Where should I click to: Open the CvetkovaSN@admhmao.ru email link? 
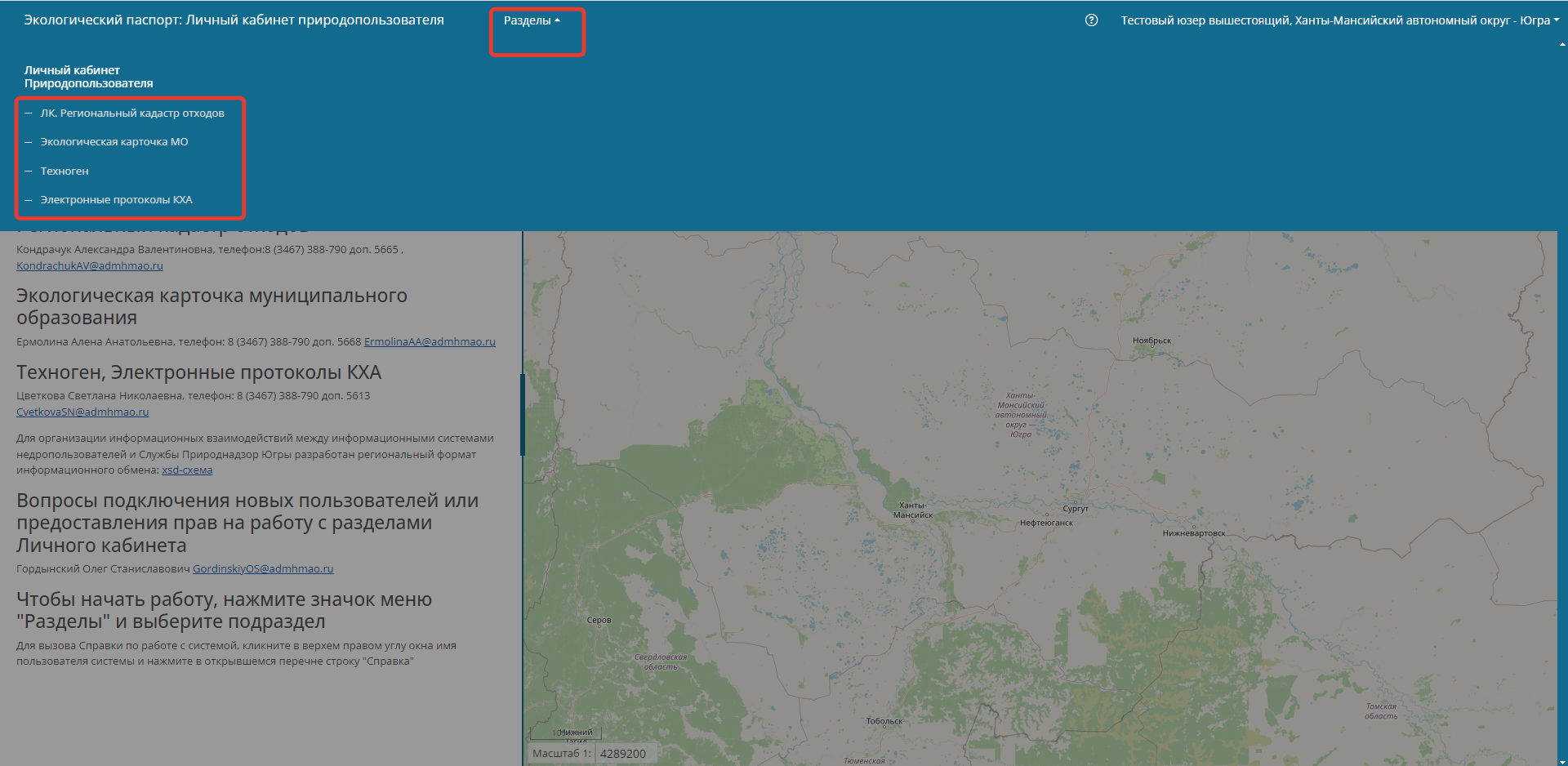(x=82, y=412)
